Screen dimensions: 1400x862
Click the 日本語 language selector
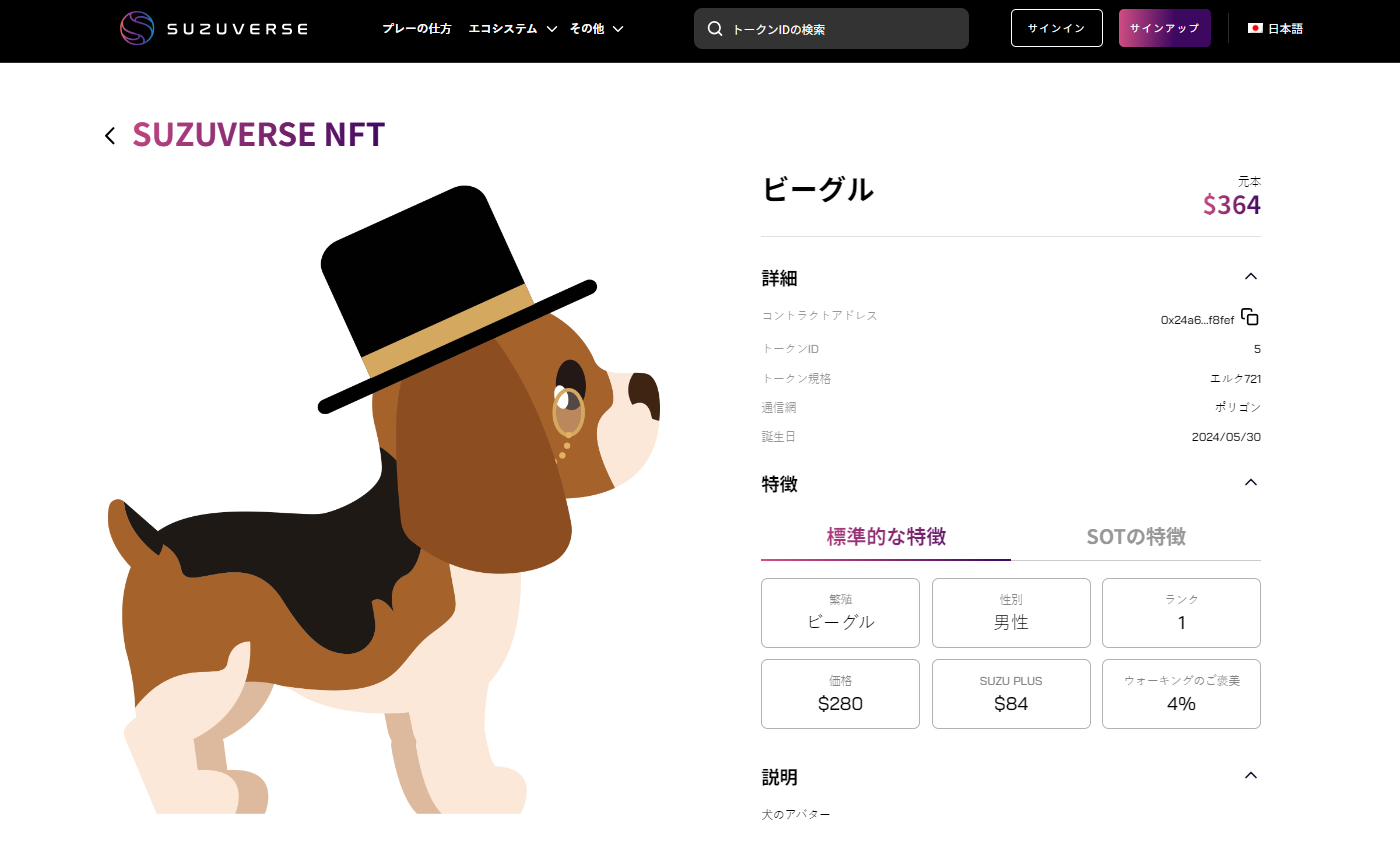[x=1285, y=29]
